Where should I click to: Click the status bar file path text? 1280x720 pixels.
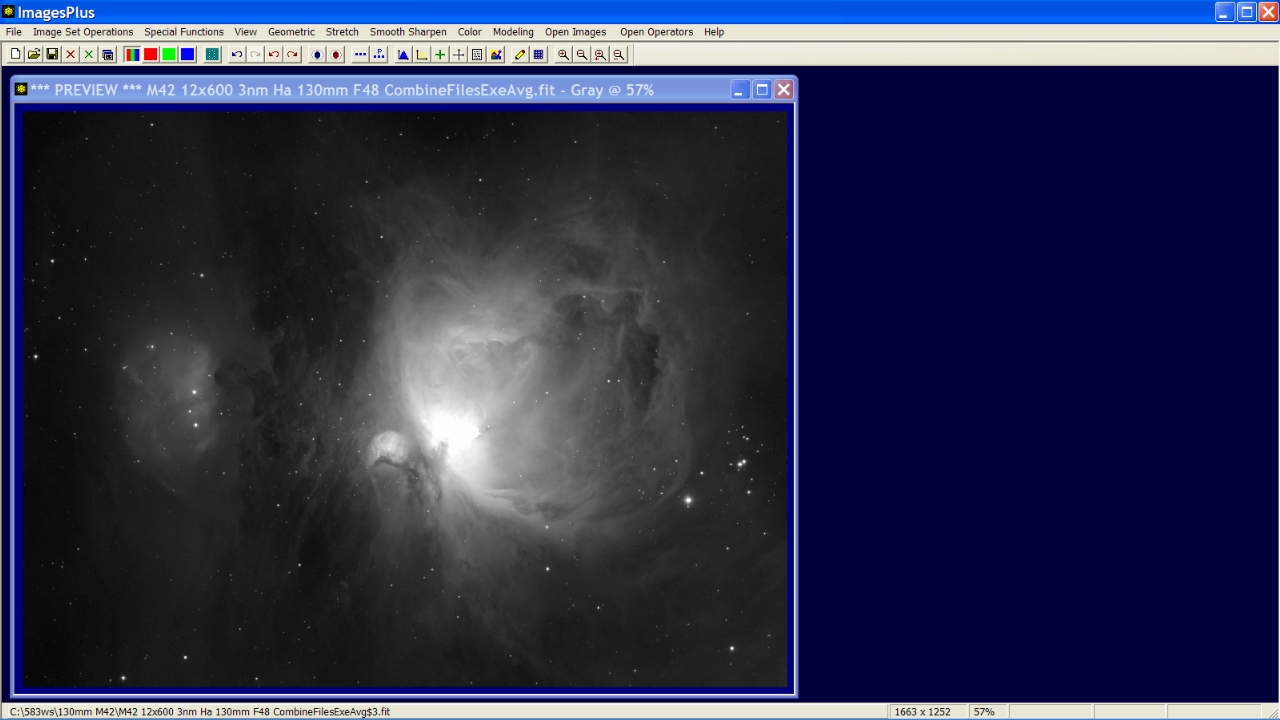pyautogui.click(x=199, y=712)
